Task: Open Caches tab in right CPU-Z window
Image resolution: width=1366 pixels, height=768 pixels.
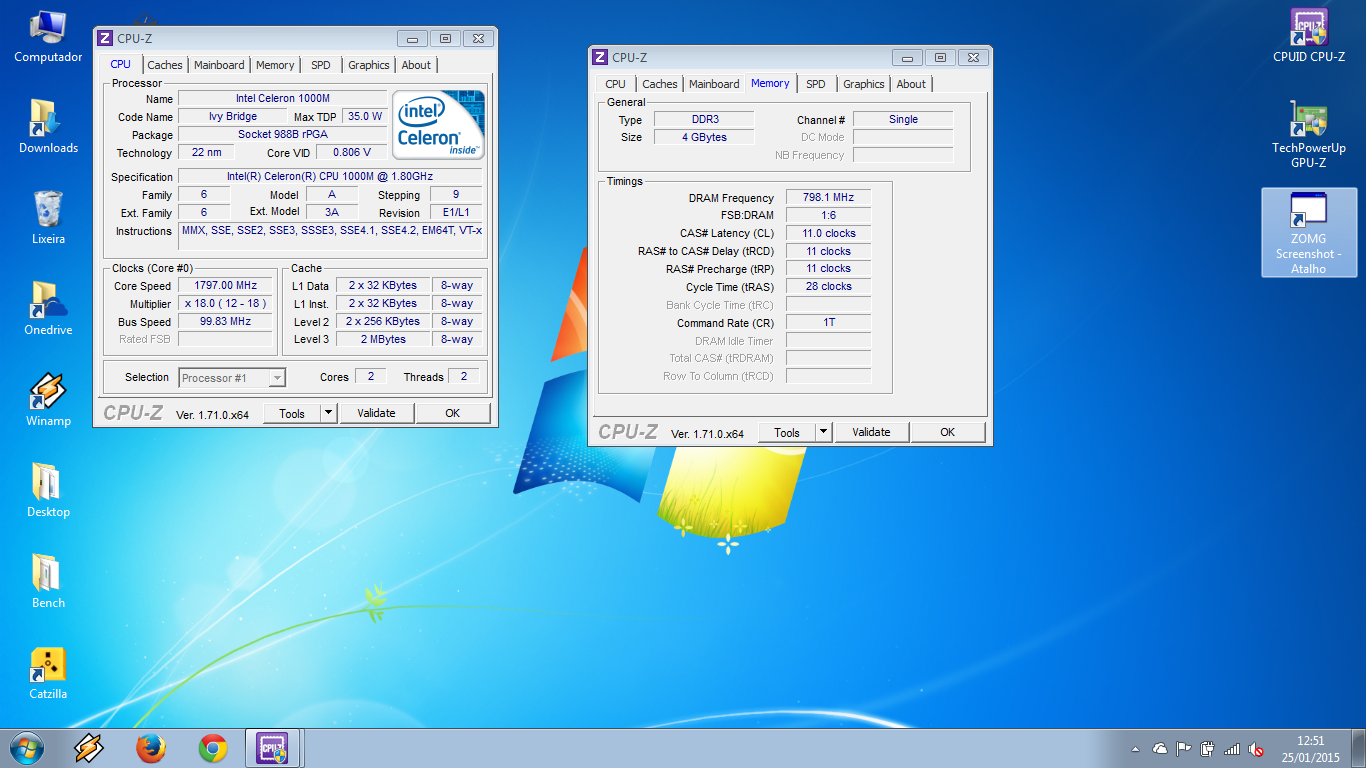Action: point(660,84)
